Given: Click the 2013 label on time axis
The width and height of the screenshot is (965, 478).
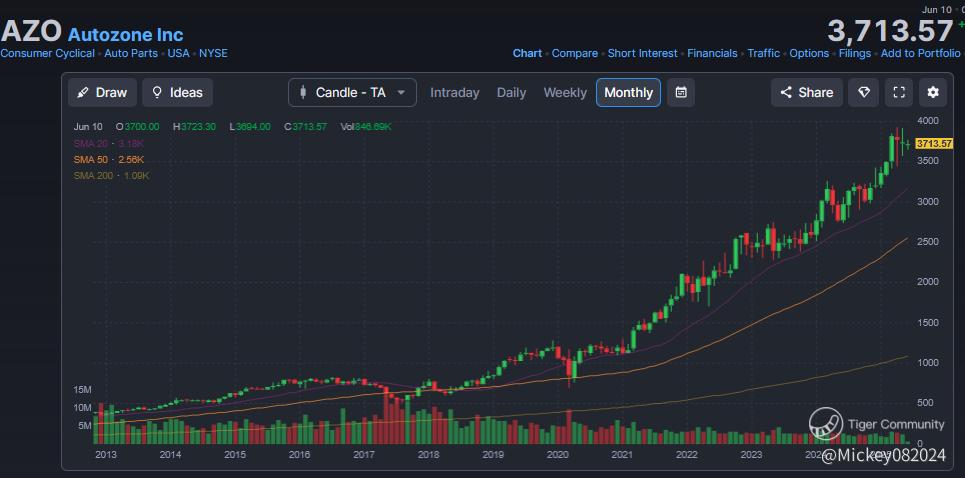Looking at the screenshot, I should (105, 455).
